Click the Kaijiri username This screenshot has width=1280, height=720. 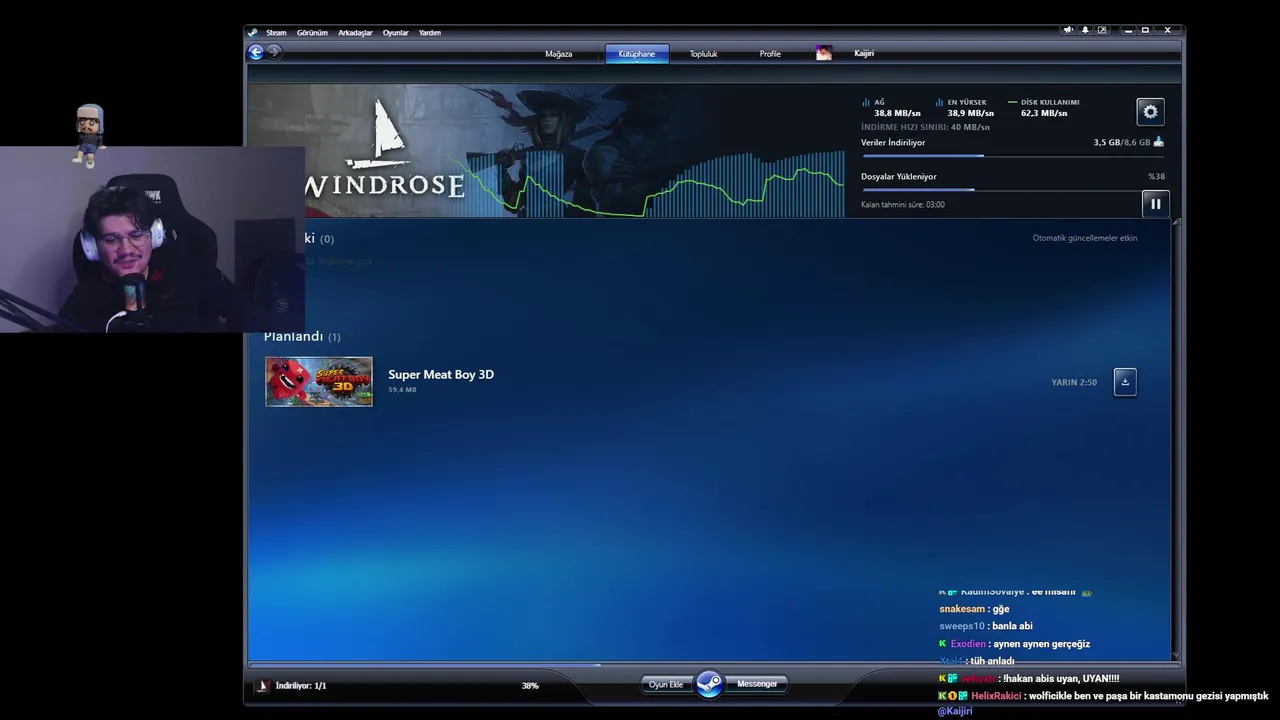tap(864, 53)
